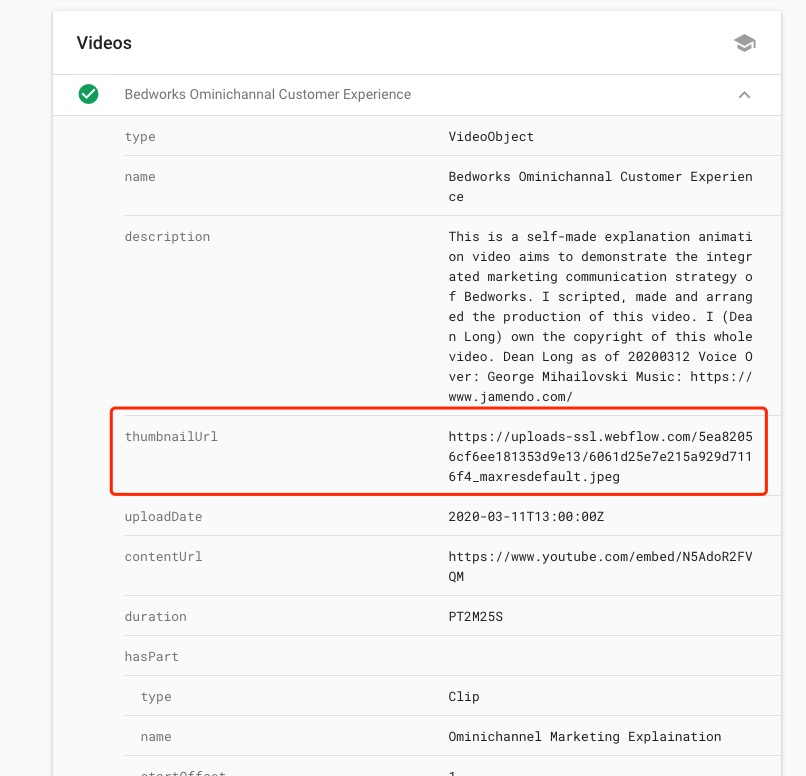
Task: Select the Clip type value
Action: click(464, 697)
